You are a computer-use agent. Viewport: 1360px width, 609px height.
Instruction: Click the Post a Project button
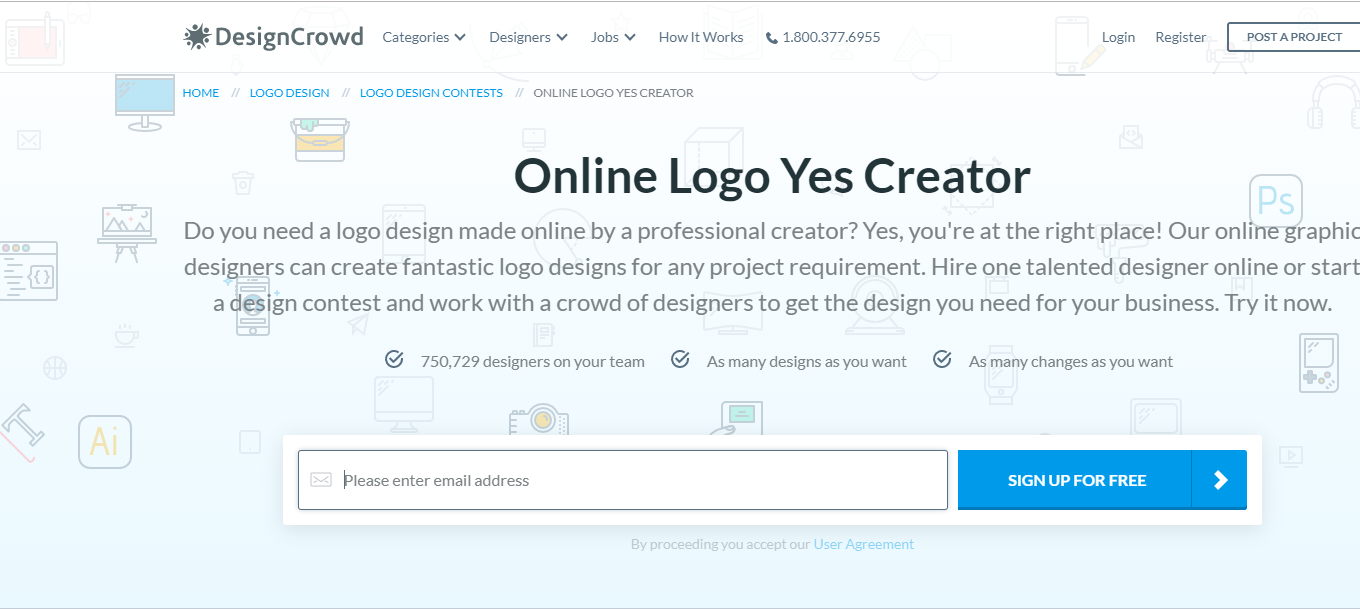tap(1294, 37)
